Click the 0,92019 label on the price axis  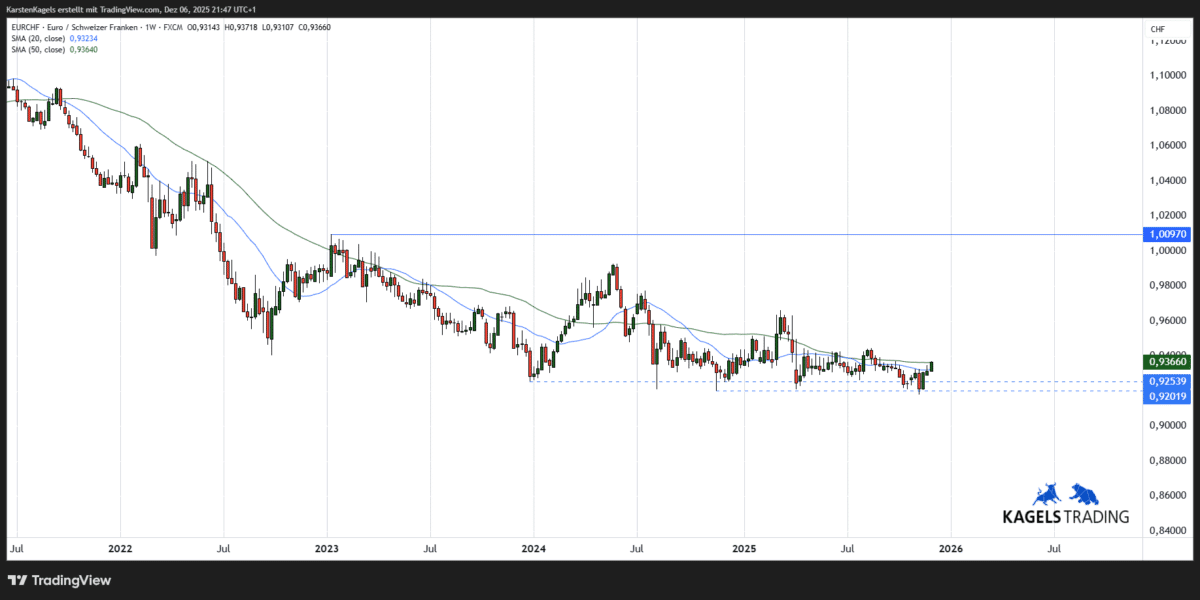pyautogui.click(x=1168, y=394)
